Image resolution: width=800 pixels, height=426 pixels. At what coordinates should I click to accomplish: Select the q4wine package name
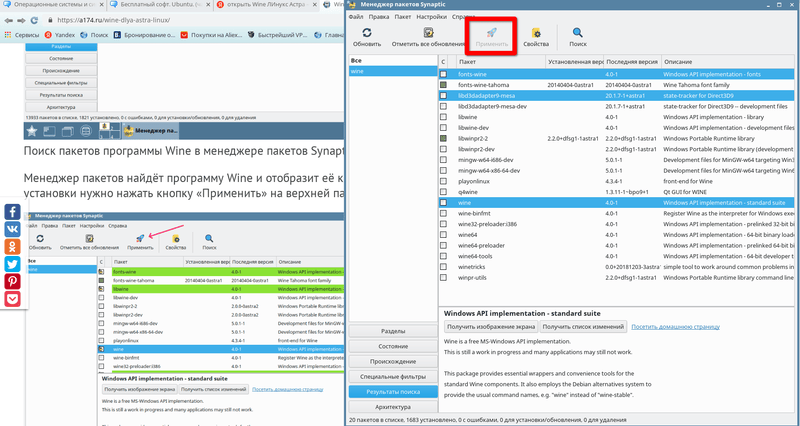467,192
